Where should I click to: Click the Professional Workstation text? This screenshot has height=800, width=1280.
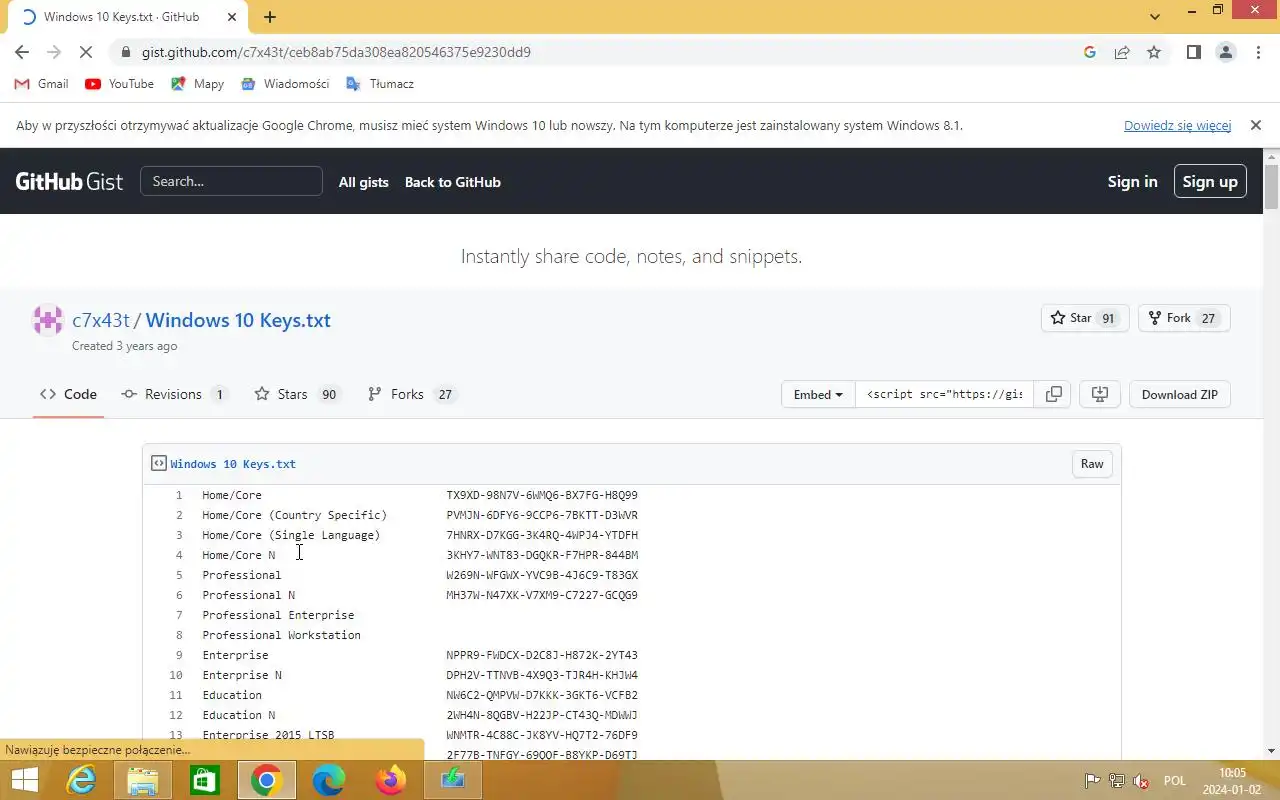pos(281,635)
